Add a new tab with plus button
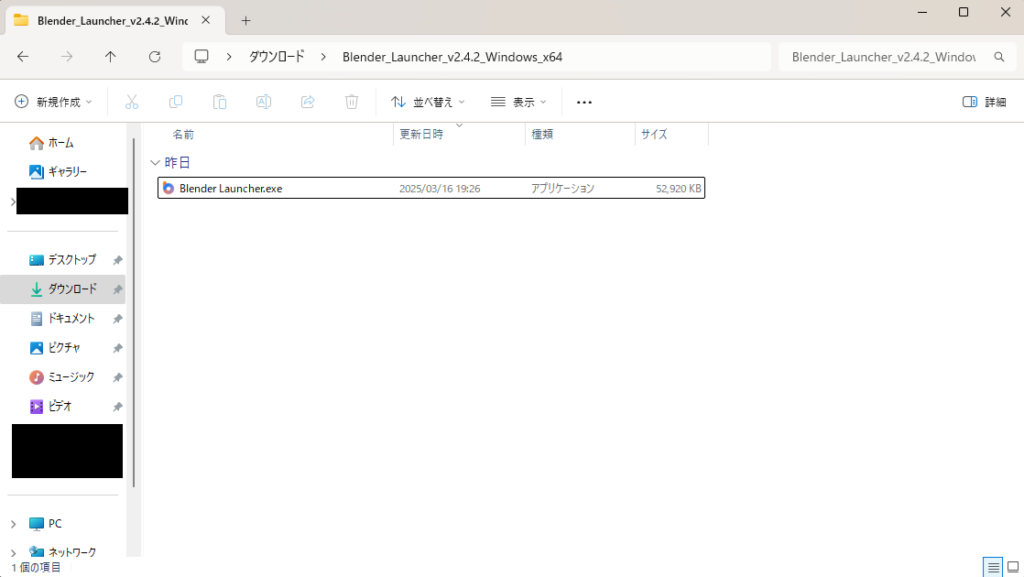 click(x=246, y=21)
